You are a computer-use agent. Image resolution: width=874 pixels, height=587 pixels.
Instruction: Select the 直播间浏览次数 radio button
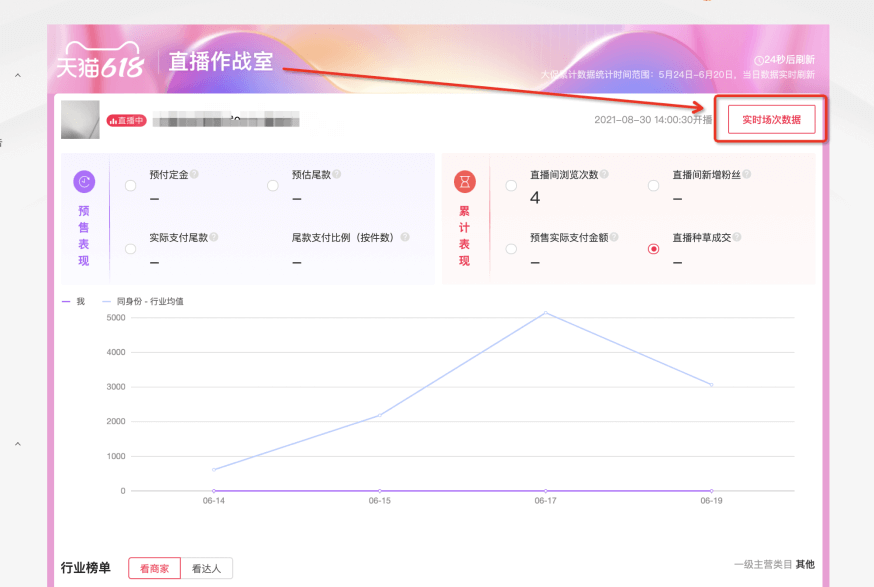pyautogui.click(x=511, y=186)
